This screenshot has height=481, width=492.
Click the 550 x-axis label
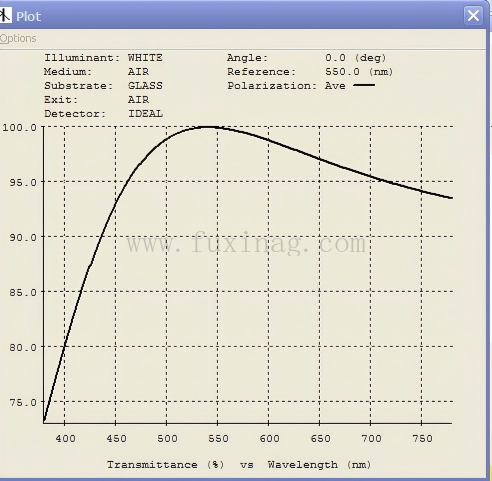(218, 438)
